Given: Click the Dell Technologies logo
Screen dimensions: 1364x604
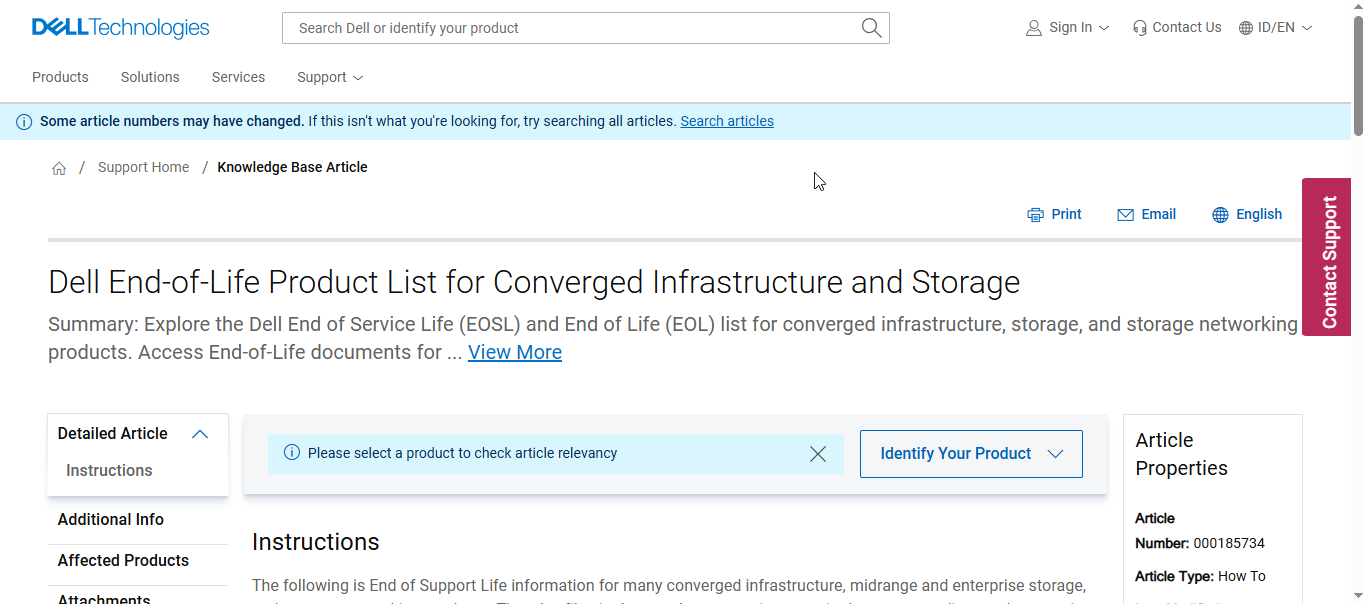Looking at the screenshot, I should coord(120,28).
